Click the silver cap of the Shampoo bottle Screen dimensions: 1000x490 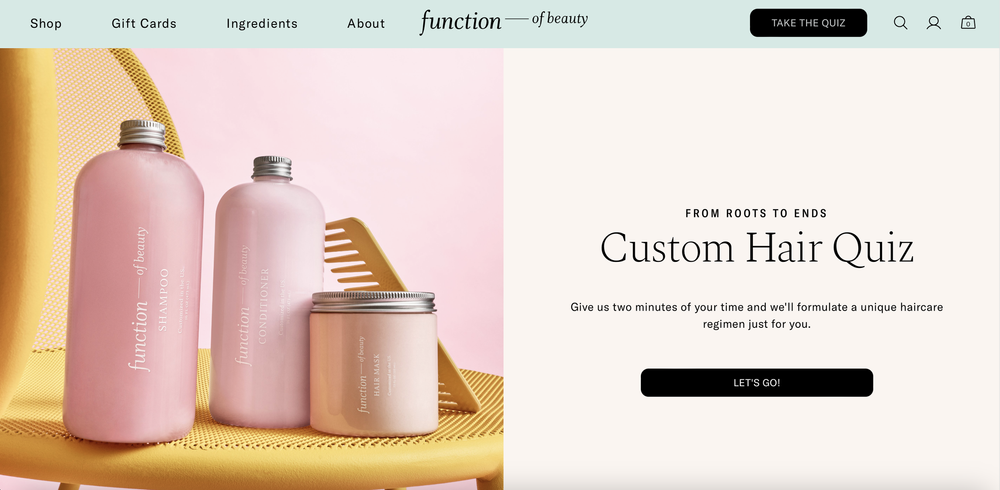142,133
